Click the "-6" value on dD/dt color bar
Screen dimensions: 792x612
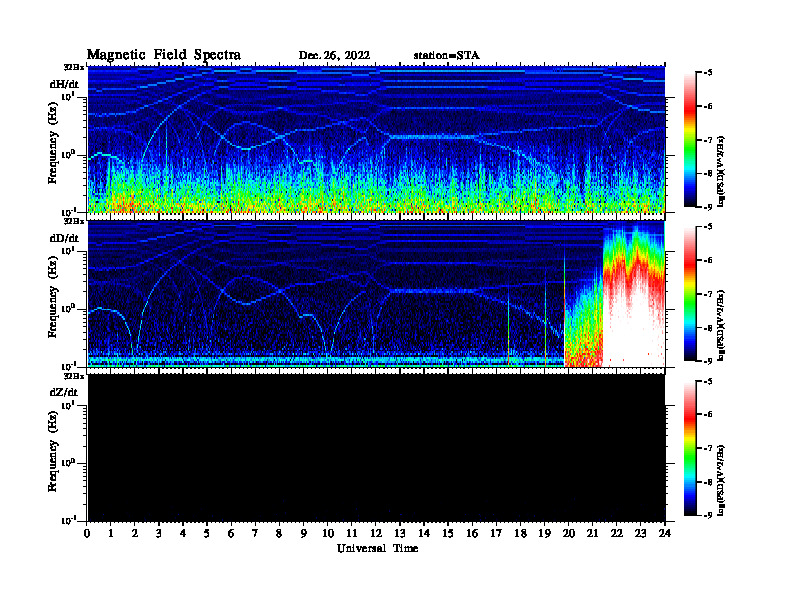pos(708,260)
